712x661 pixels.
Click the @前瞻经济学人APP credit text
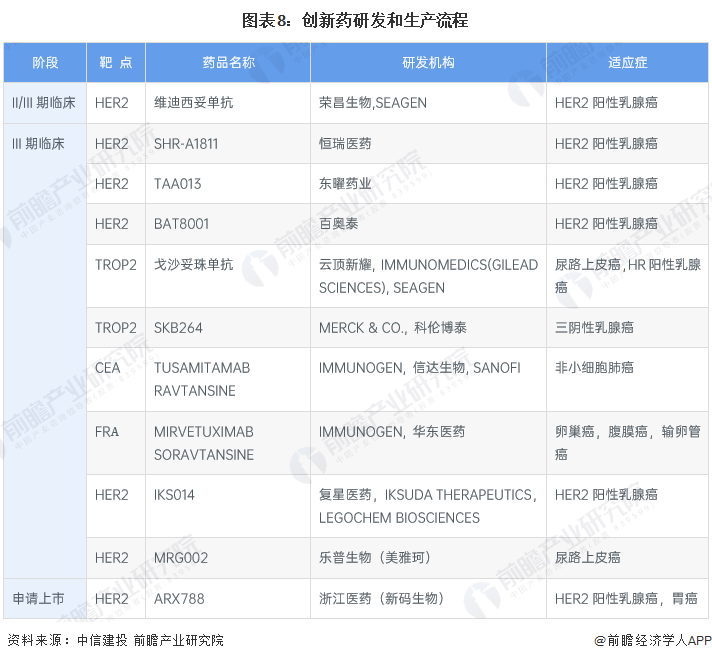pyautogui.click(x=653, y=640)
